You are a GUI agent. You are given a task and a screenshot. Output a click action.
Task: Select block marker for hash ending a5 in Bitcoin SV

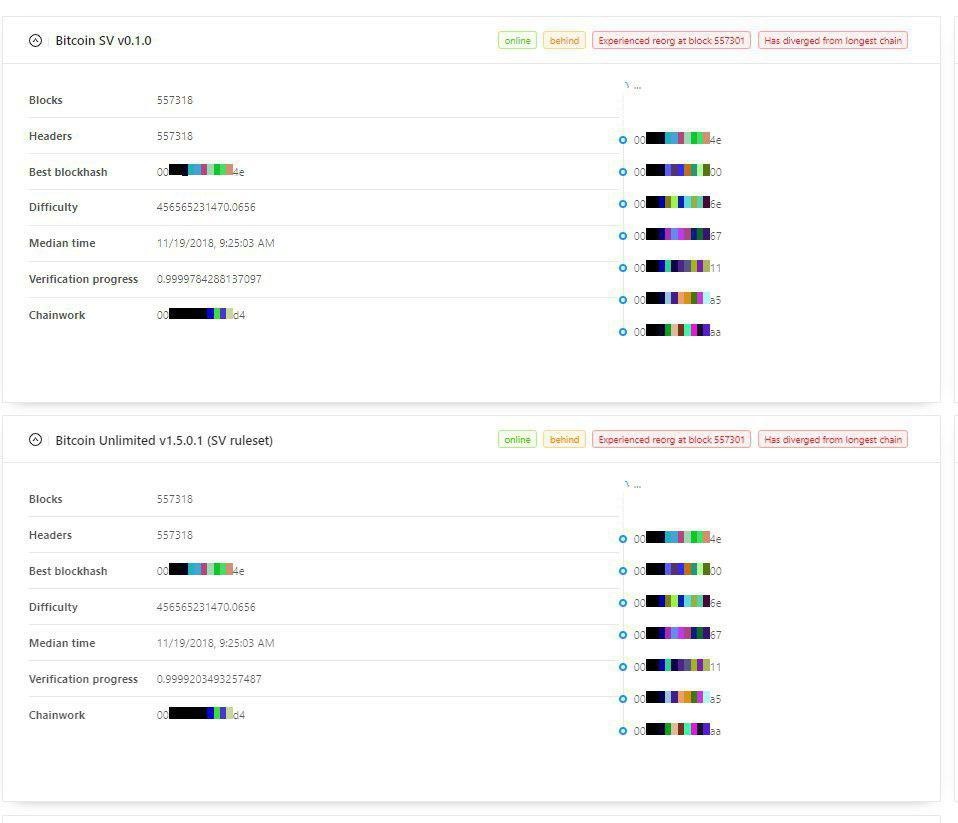click(x=623, y=300)
